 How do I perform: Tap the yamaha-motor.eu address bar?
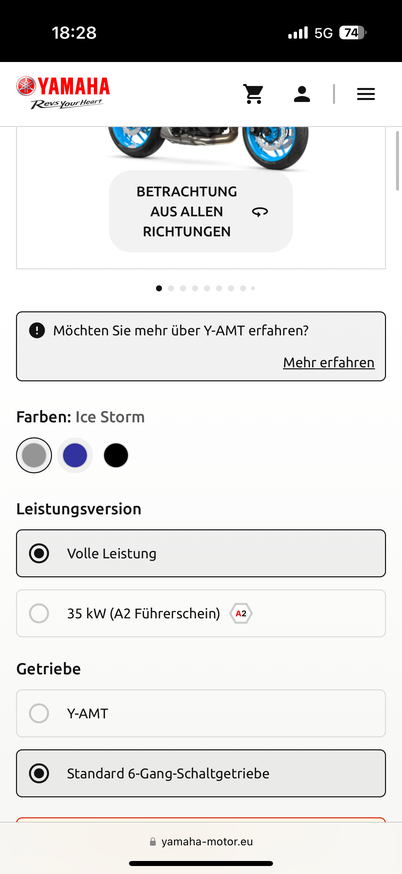[x=201, y=842]
